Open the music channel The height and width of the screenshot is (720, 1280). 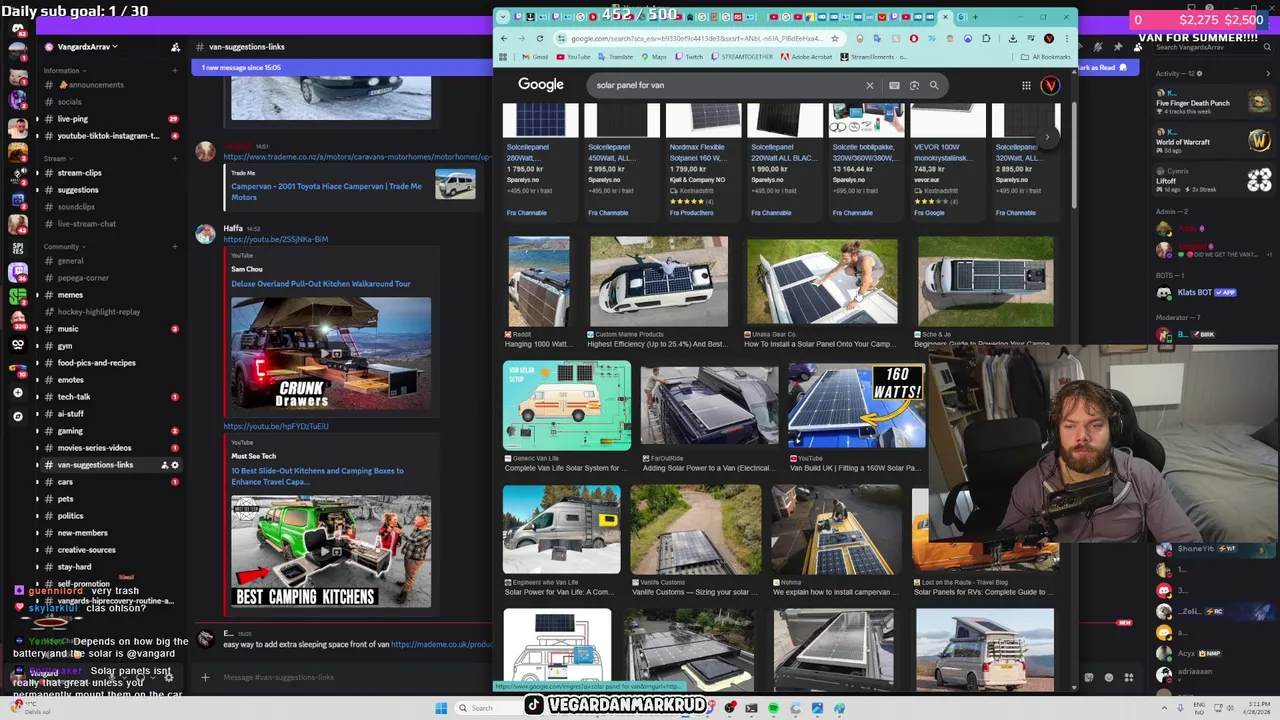tap(110, 329)
